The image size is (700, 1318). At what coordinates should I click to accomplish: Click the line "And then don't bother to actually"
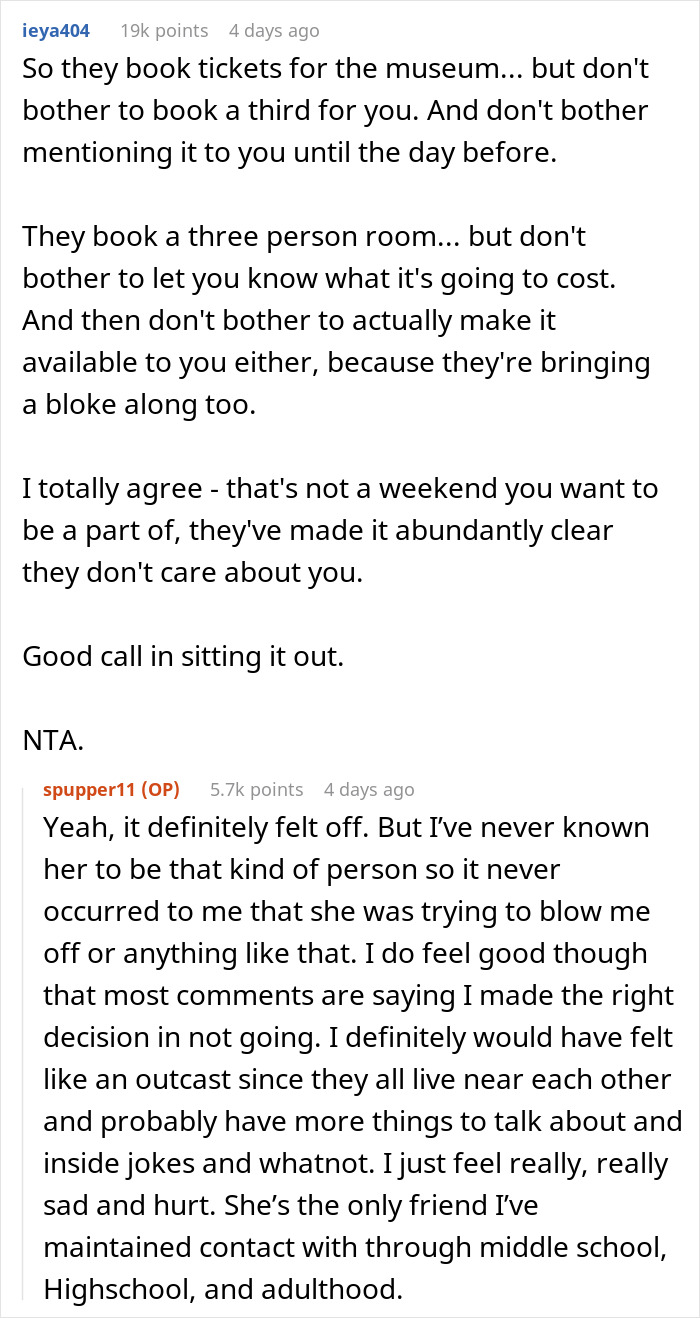pos(289,321)
